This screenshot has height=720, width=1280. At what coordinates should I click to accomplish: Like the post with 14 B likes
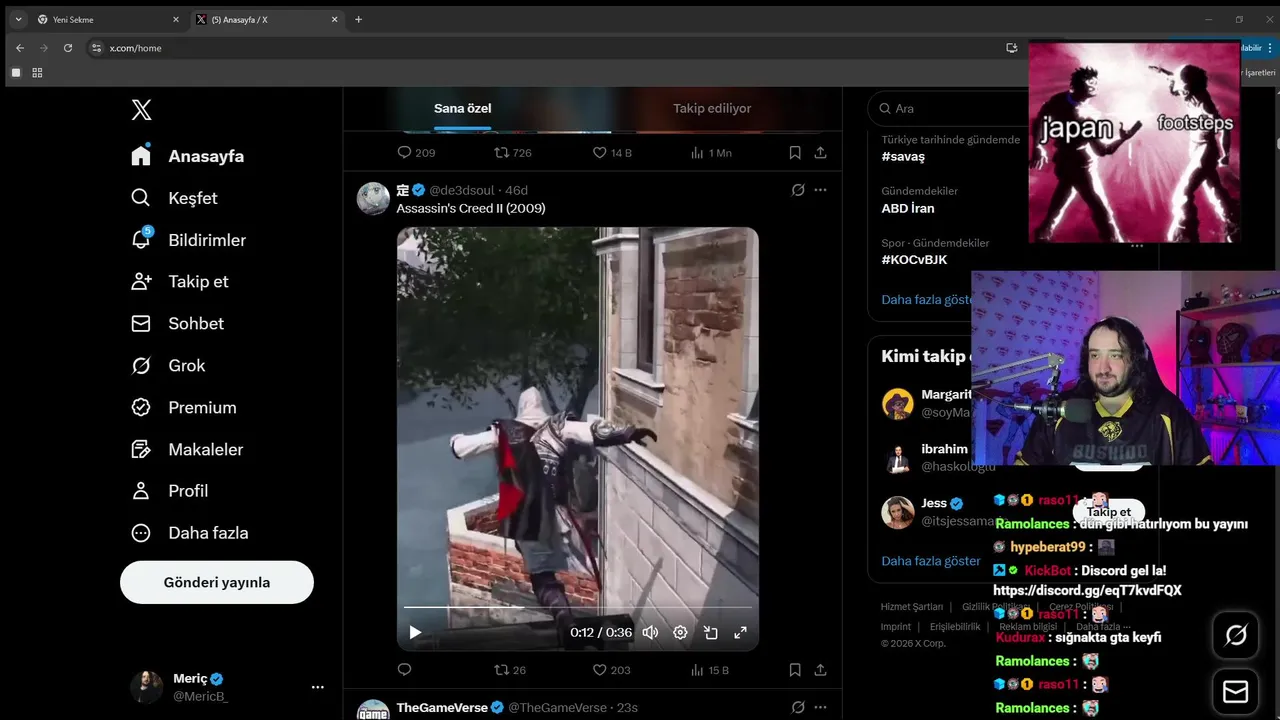[612, 153]
